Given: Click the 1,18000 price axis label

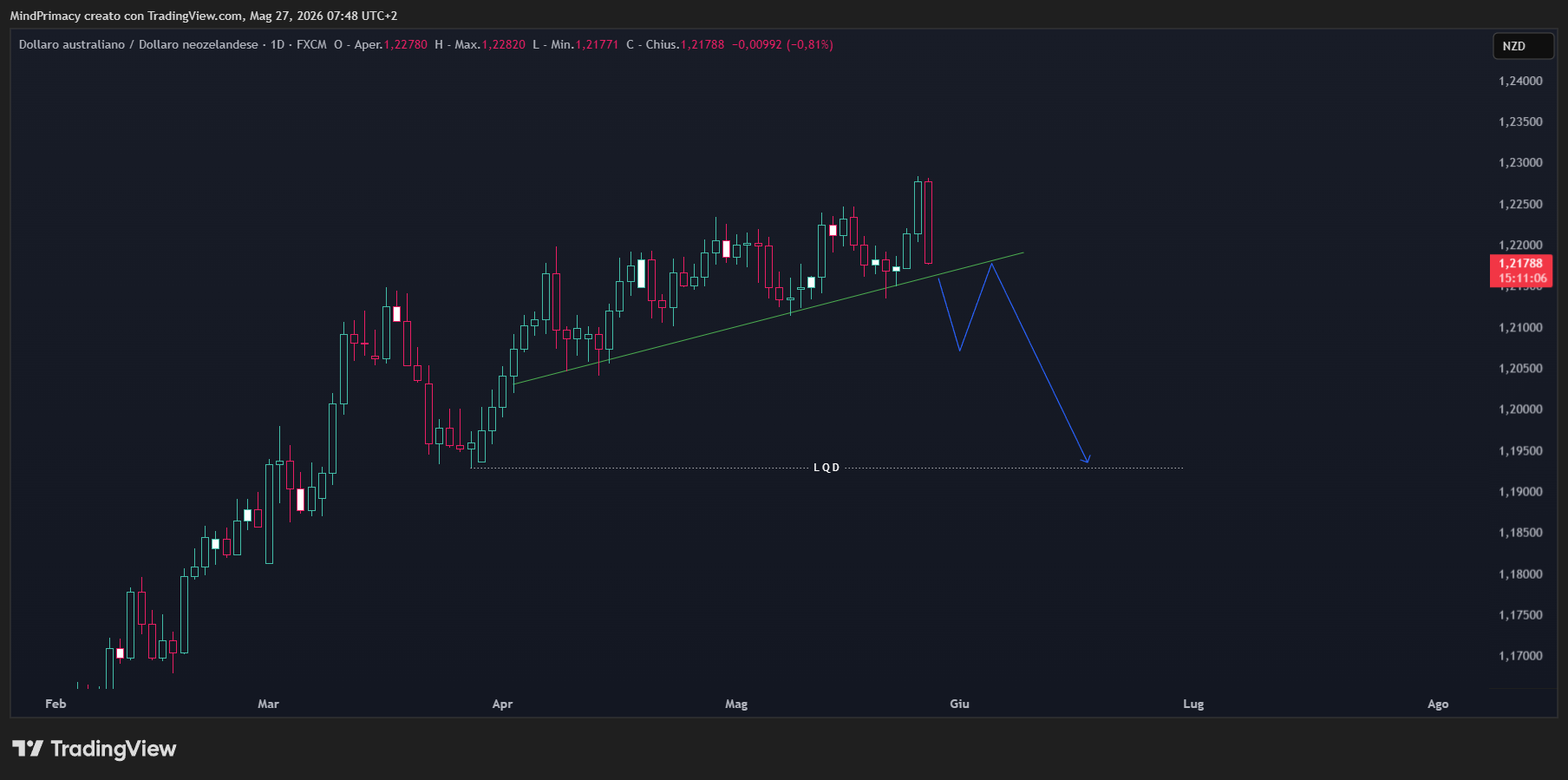Looking at the screenshot, I should 1520,574.
